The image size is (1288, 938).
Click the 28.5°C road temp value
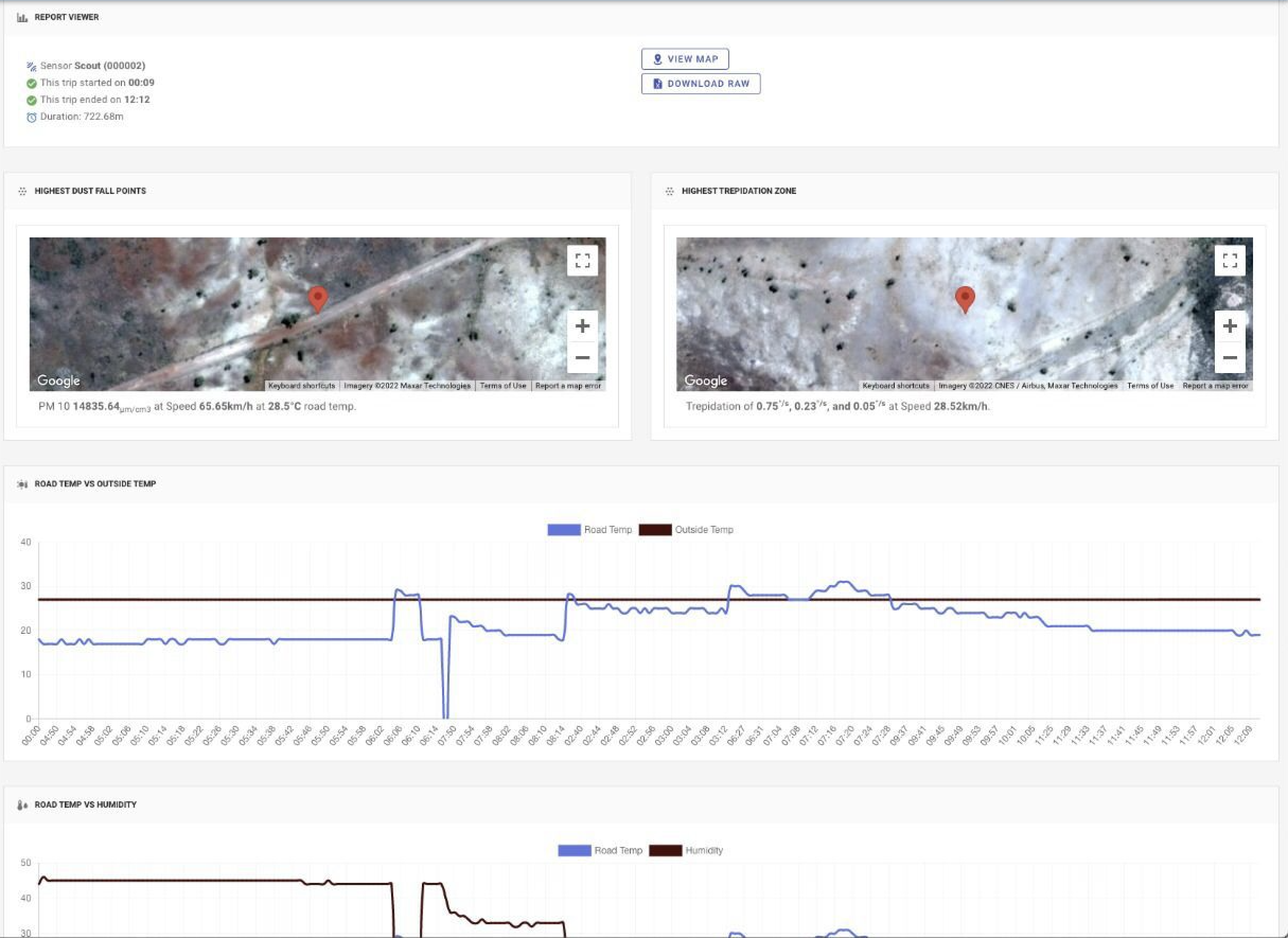pyautogui.click(x=285, y=406)
